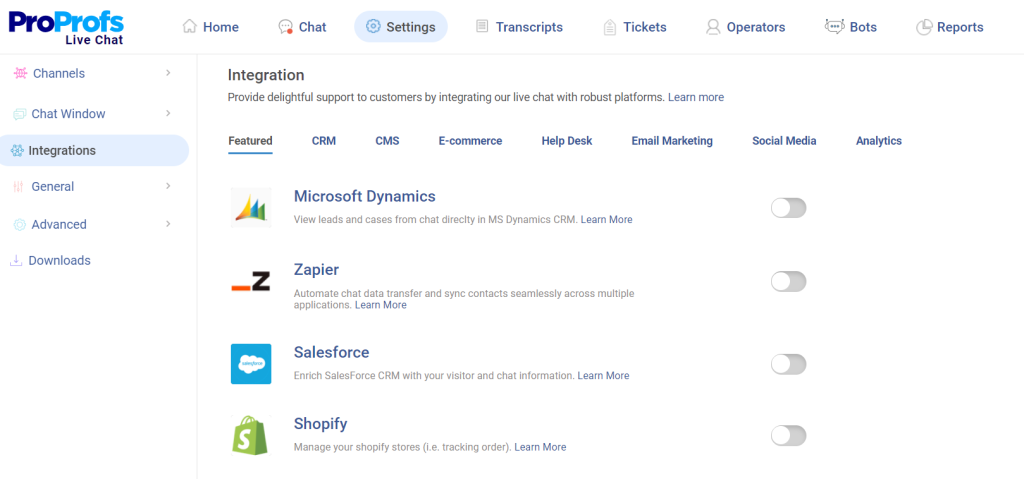The image size is (1024, 479).
Task: Go to the Chat menu item
Action: point(313,27)
